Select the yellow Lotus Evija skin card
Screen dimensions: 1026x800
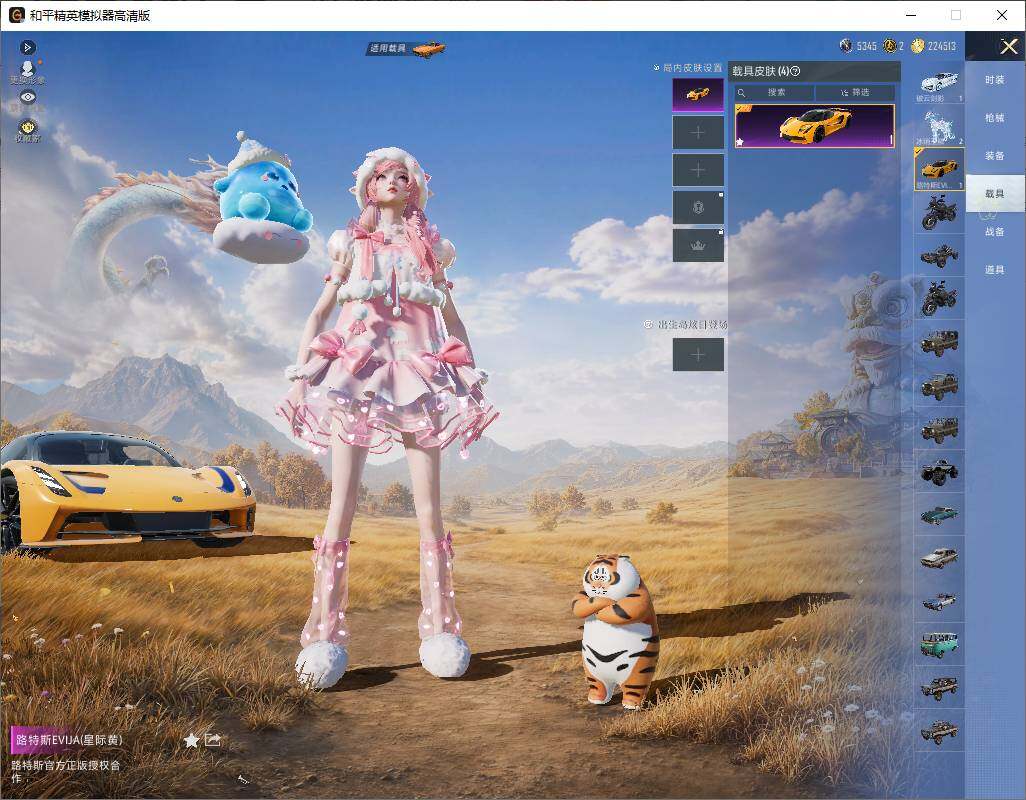click(x=815, y=126)
